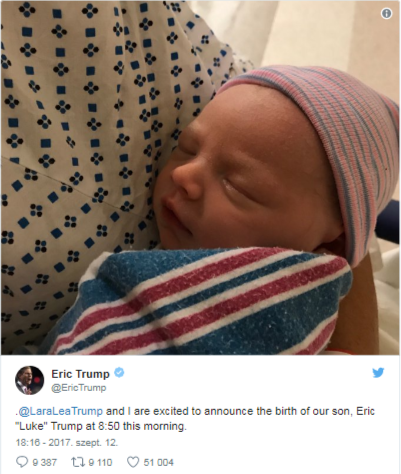Click the info icon on the photo
The image size is (401, 474).
tap(386, 13)
